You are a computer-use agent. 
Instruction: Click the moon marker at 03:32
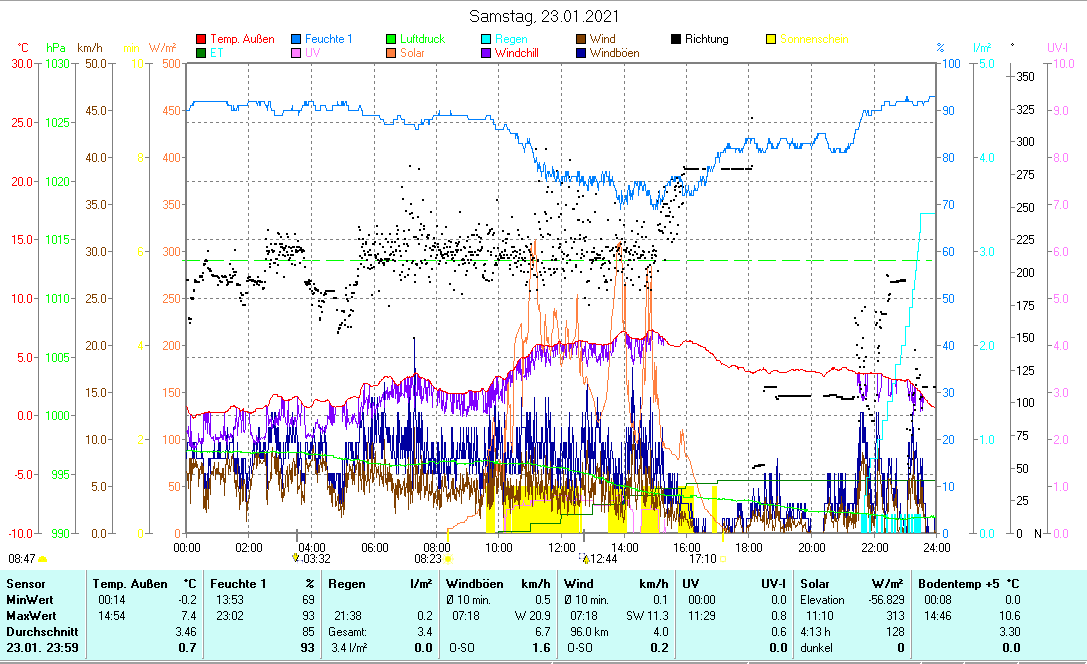point(295,558)
